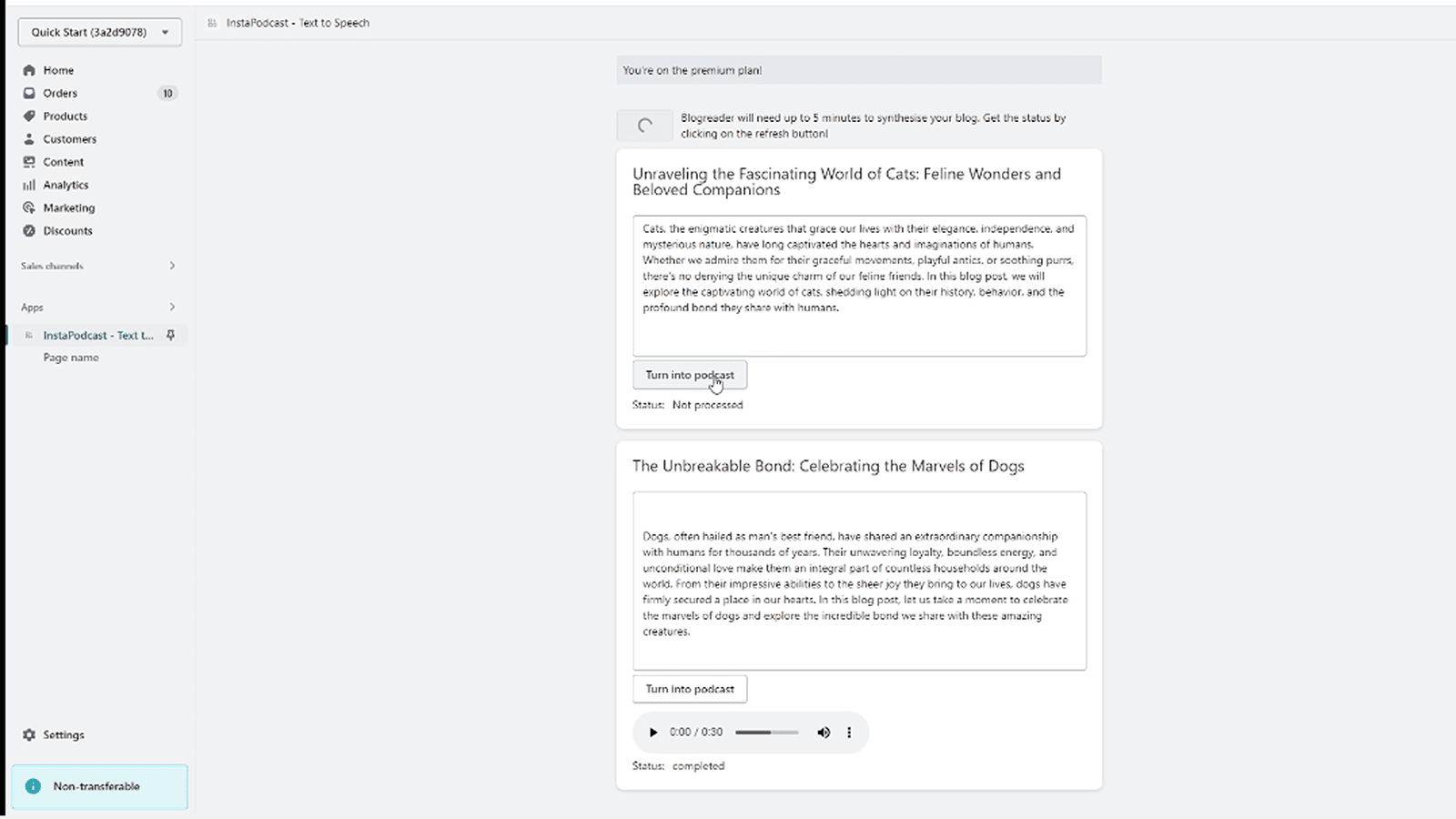Image resolution: width=1456 pixels, height=819 pixels.
Task: Click the Content icon in sidebar
Action: click(x=29, y=162)
